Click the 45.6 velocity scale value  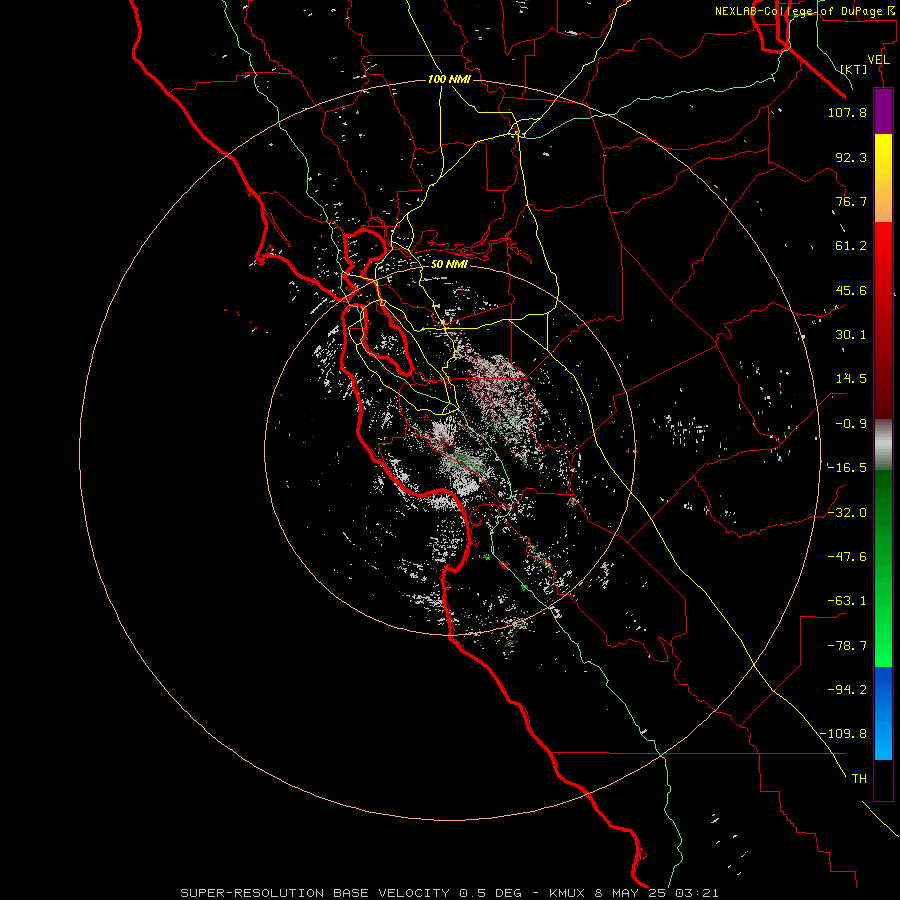(x=851, y=290)
